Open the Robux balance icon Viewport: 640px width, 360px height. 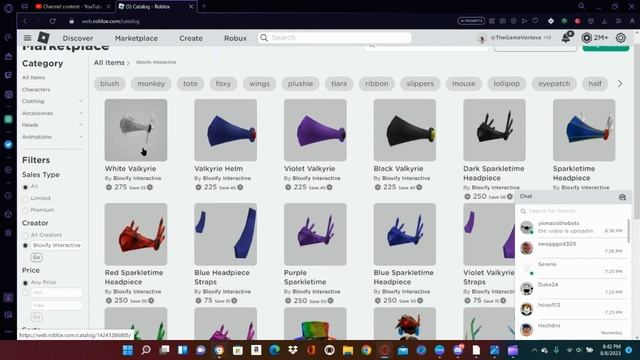click(x=587, y=38)
